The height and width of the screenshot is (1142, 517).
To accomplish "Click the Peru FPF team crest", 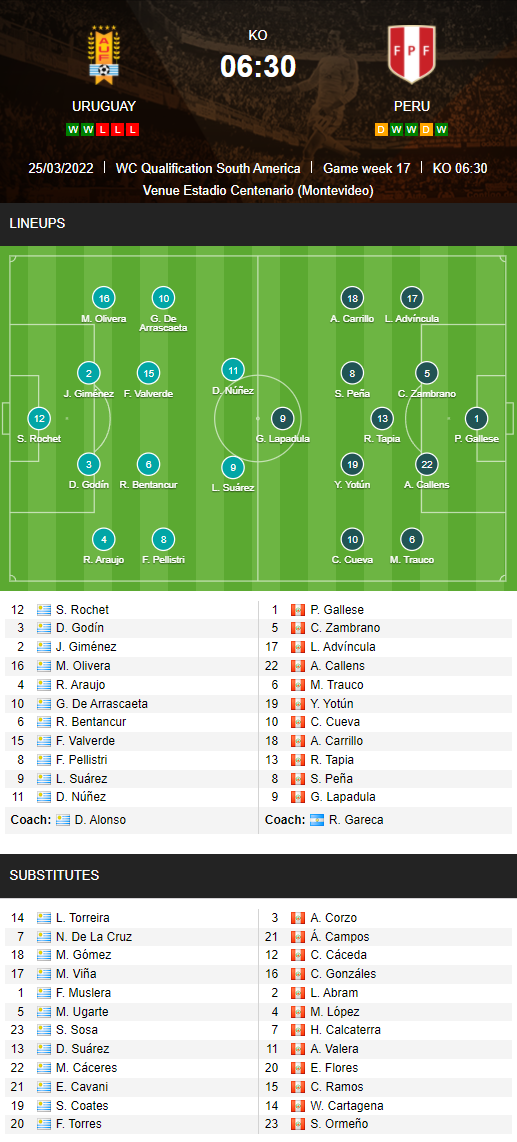I will tap(411, 55).
